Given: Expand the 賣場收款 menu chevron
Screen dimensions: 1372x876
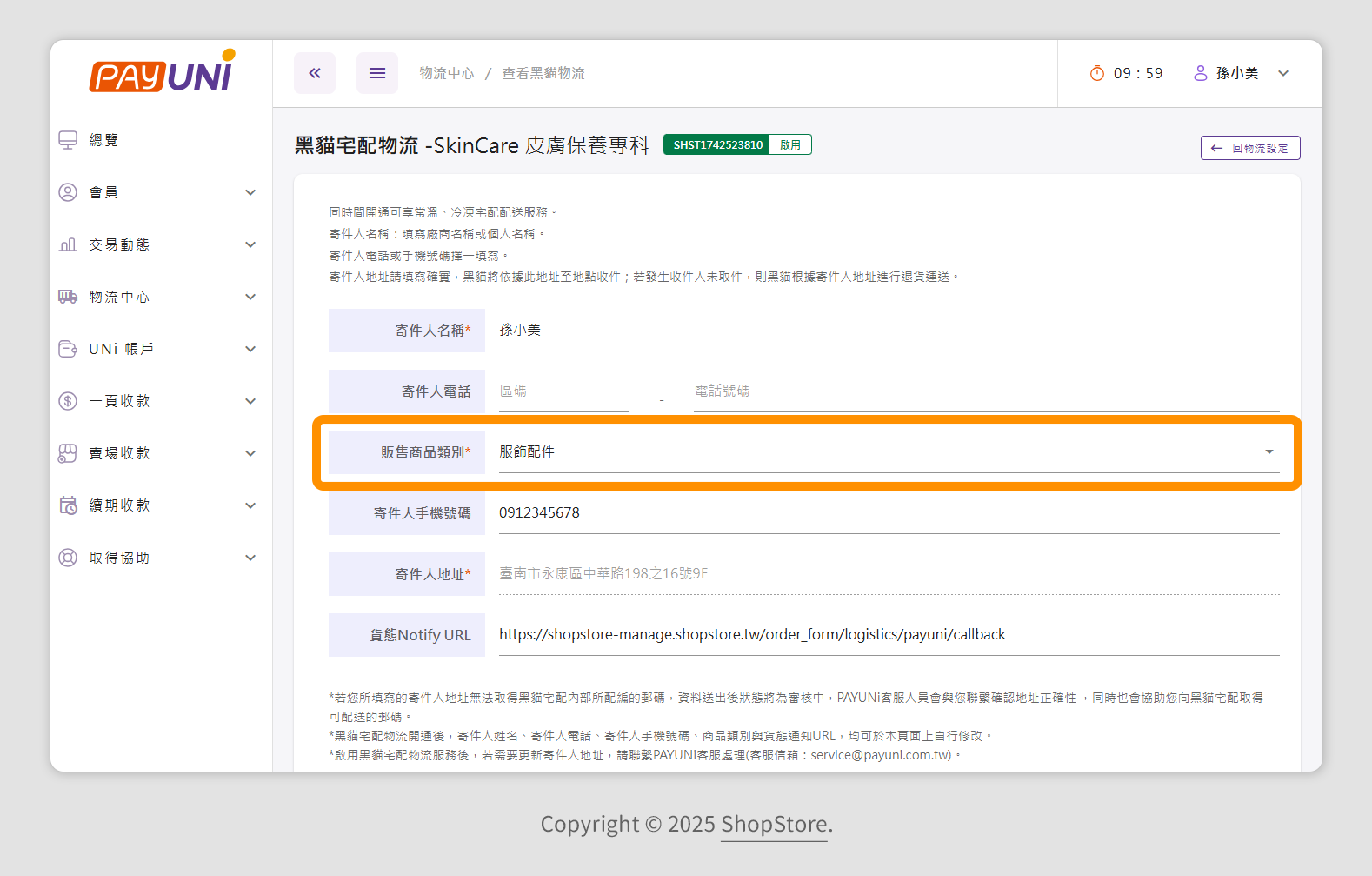Looking at the screenshot, I should [250, 453].
